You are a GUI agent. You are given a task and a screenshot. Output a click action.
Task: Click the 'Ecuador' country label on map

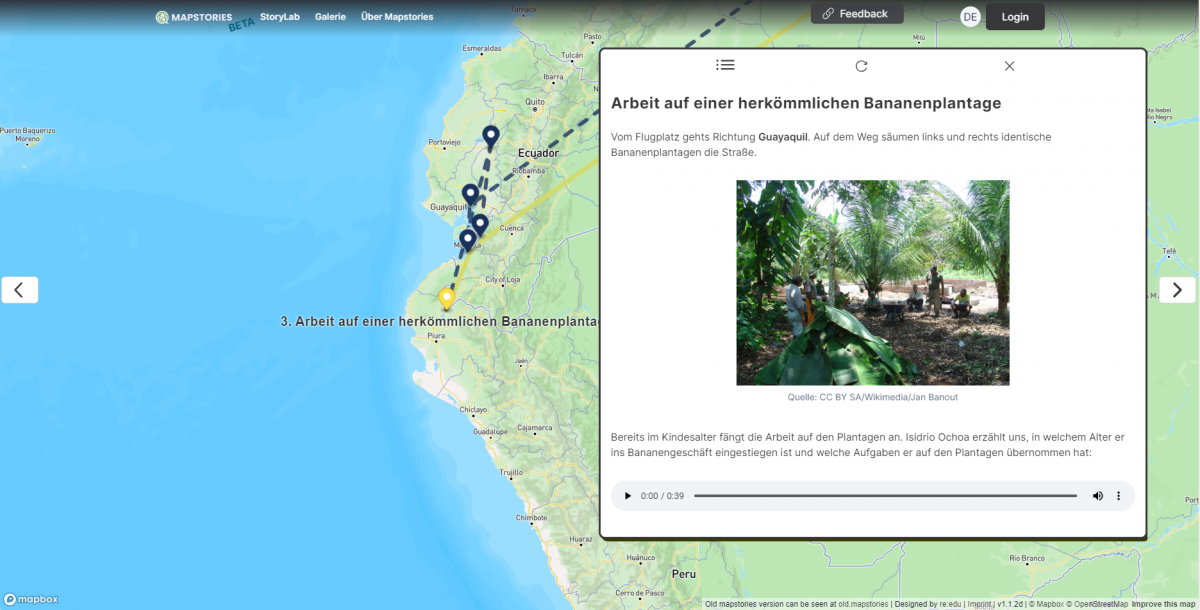click(538, 153)
